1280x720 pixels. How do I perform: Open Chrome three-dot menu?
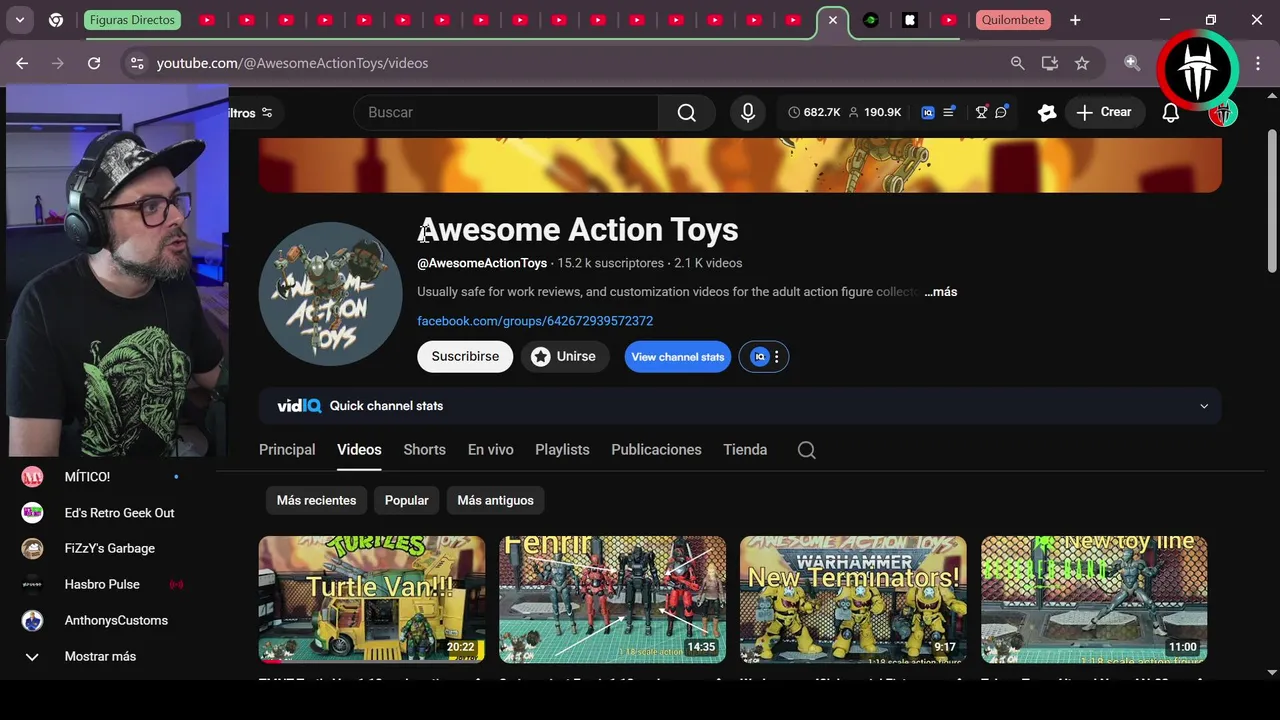pos(1256,63)
